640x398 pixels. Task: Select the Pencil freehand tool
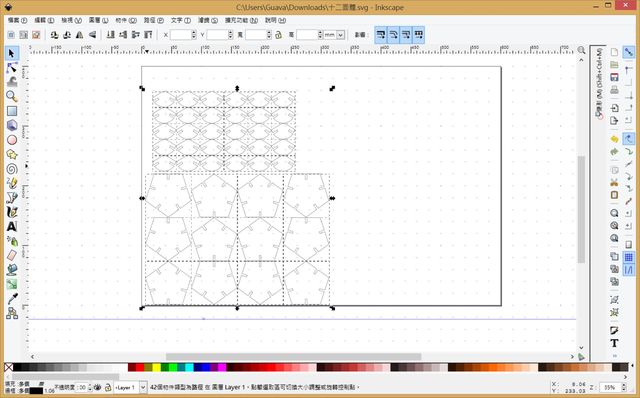coord(12,183)
